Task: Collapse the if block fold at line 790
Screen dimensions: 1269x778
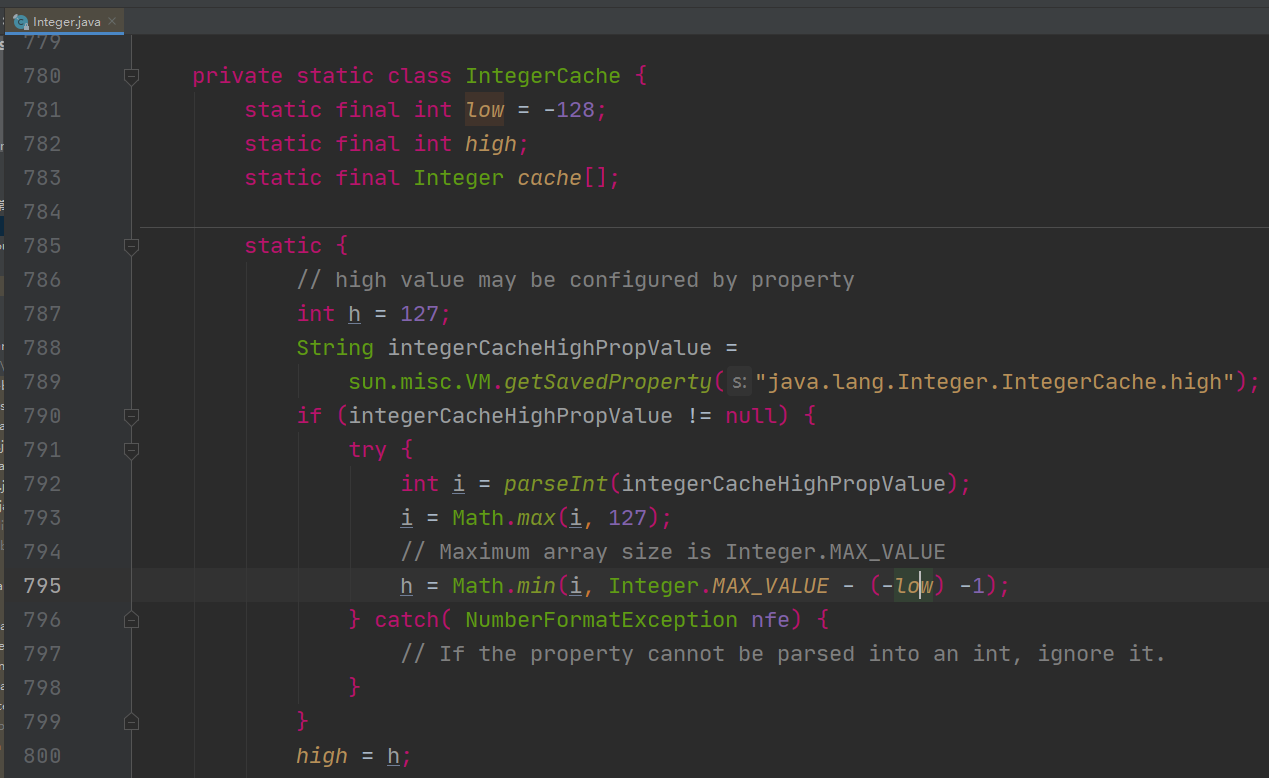Action: pos(131,416)
